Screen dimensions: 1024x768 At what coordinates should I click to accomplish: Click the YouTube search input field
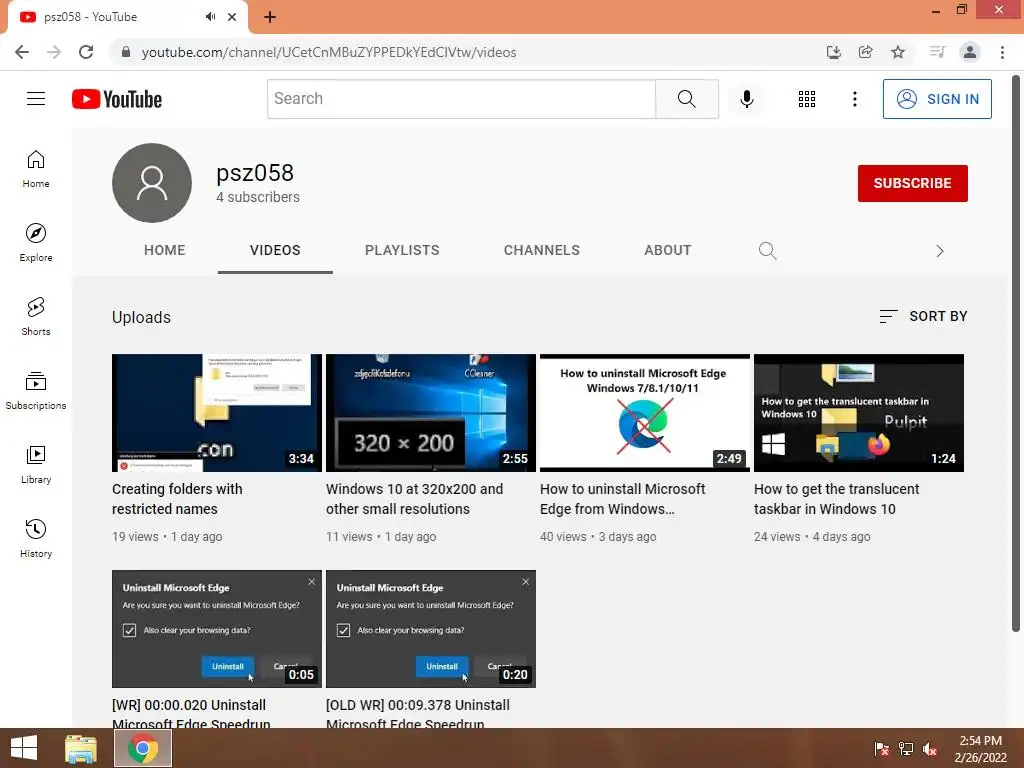coord(461,99)
